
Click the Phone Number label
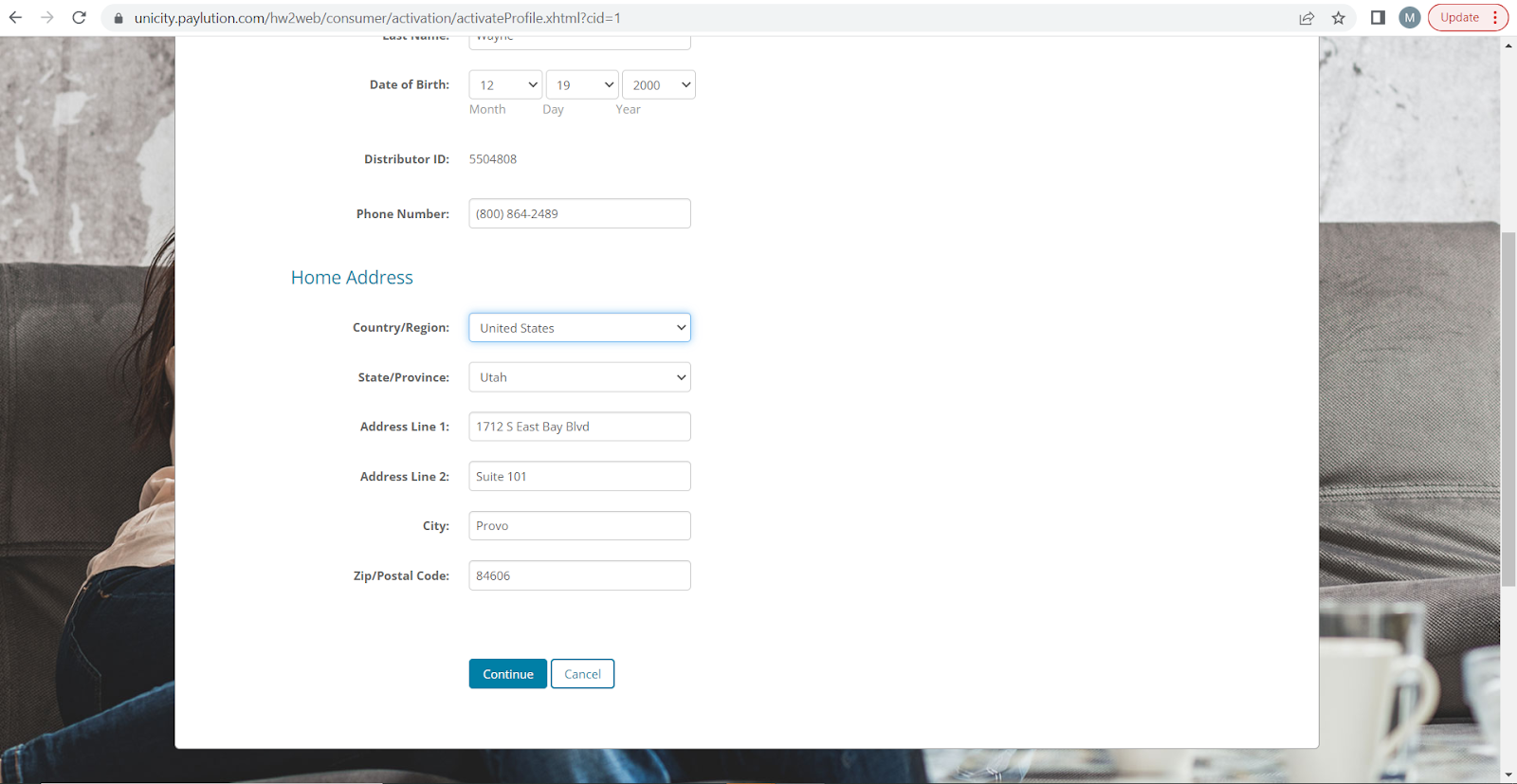tap(403, 214)
